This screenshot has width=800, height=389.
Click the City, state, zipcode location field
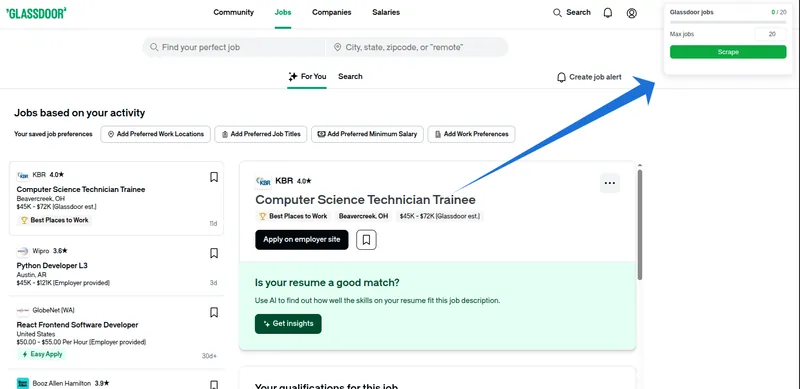pyautogui.click(x=417, y=47)
